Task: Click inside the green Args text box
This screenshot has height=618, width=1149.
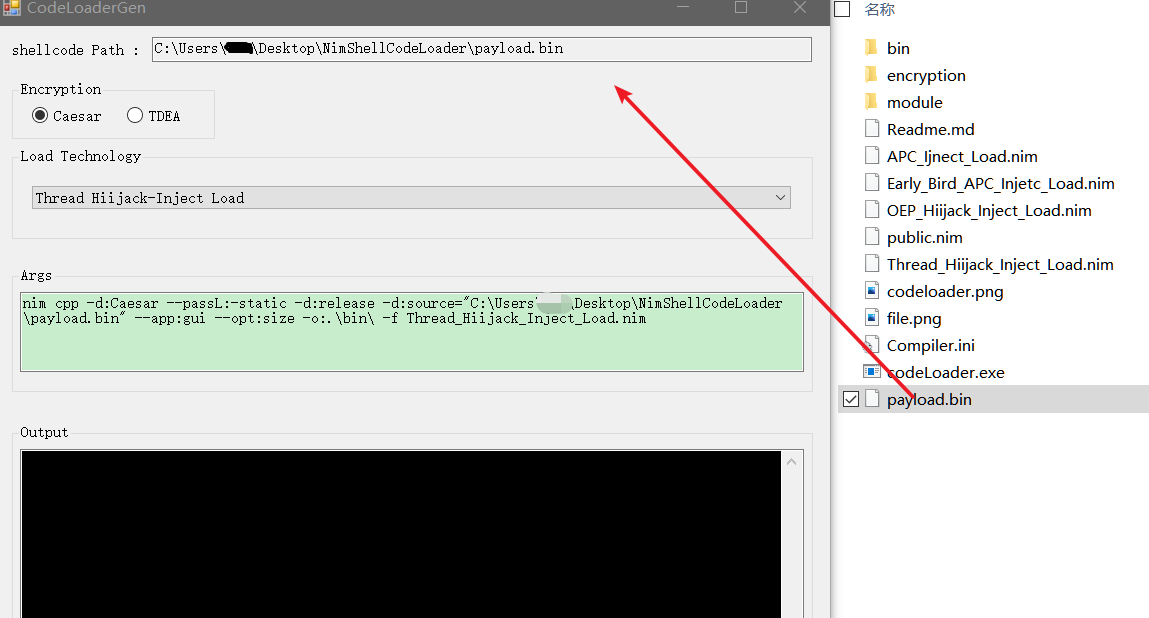Action: (x=412, y=332)
